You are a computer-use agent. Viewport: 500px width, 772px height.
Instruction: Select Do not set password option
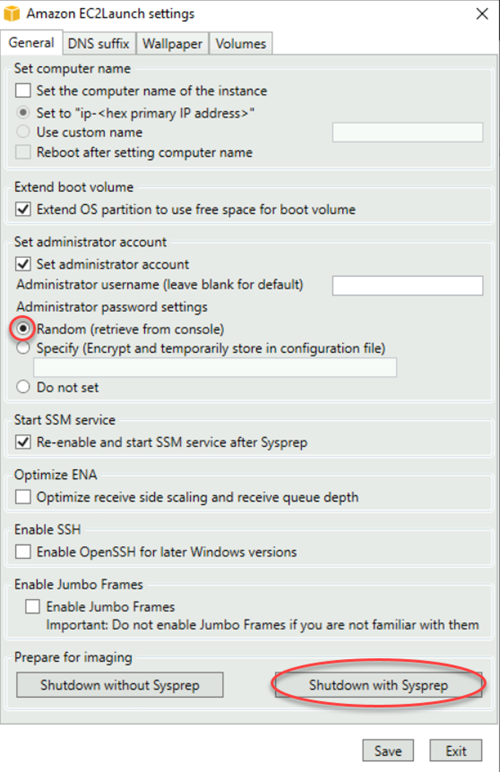coord(23,387)
